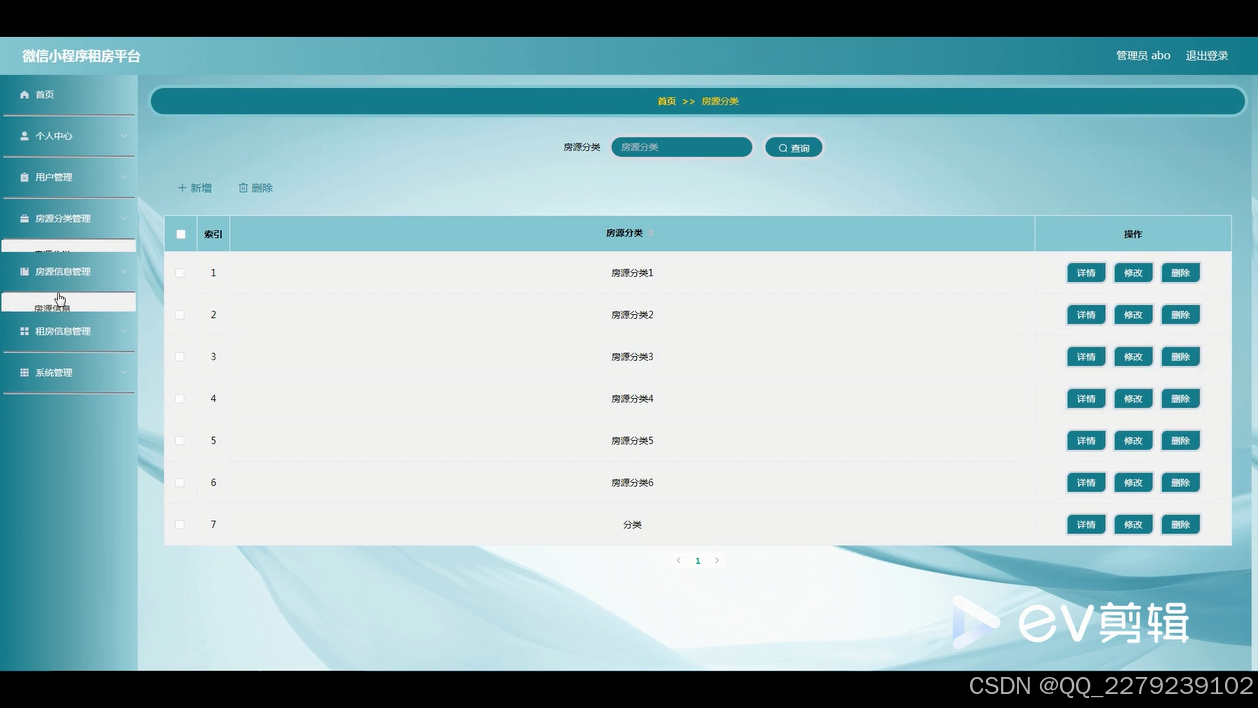Click 退出登录 to log out
The height and width of the screenshot is (708, 1258).
1207,56
